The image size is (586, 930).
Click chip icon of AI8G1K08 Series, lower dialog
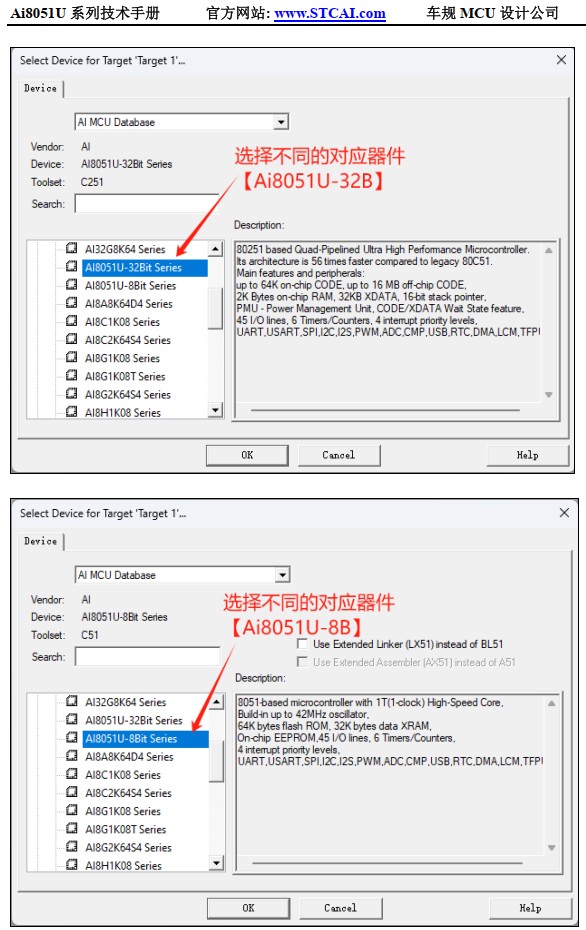coord(72,810)
